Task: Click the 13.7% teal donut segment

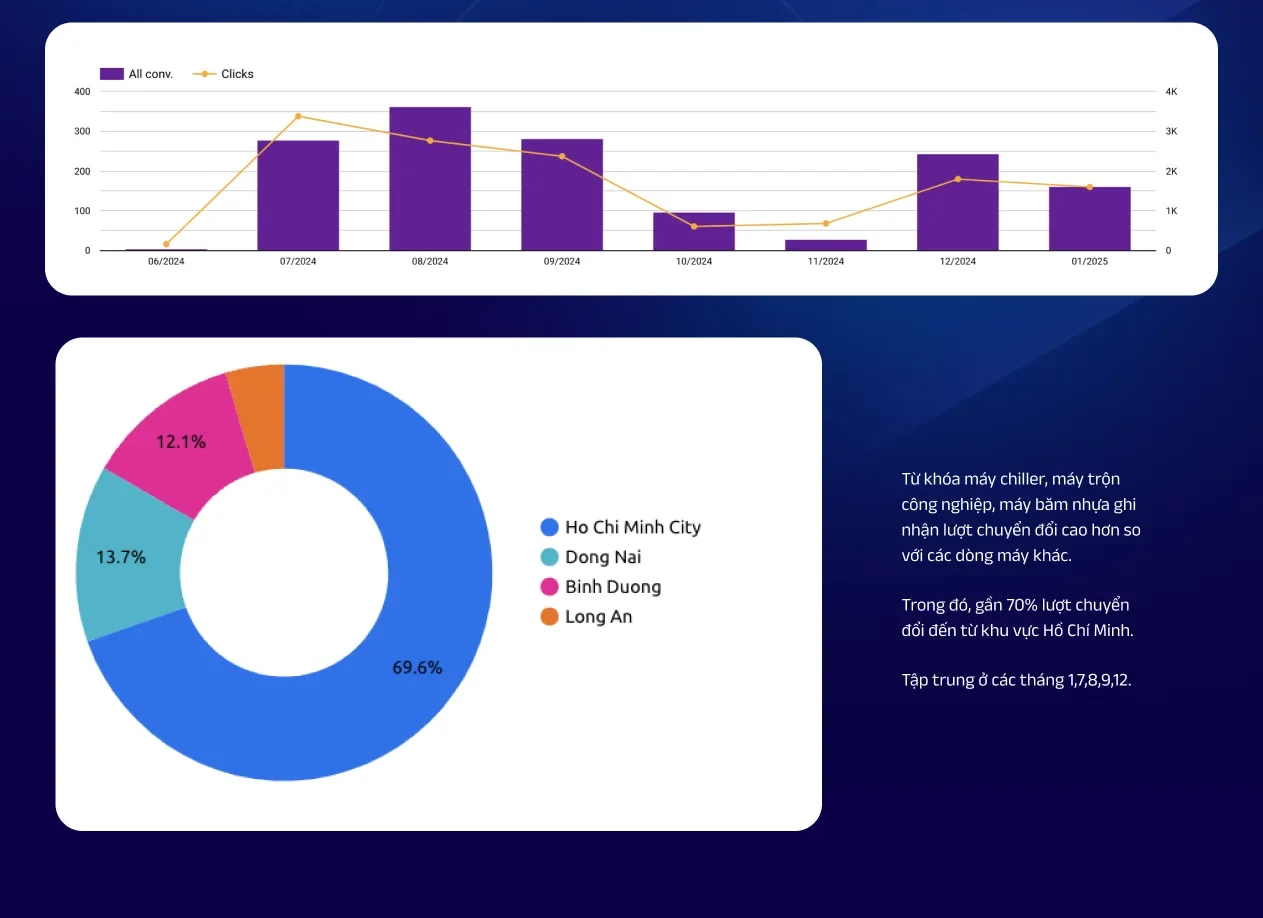Action: click(x=130, y=555)
